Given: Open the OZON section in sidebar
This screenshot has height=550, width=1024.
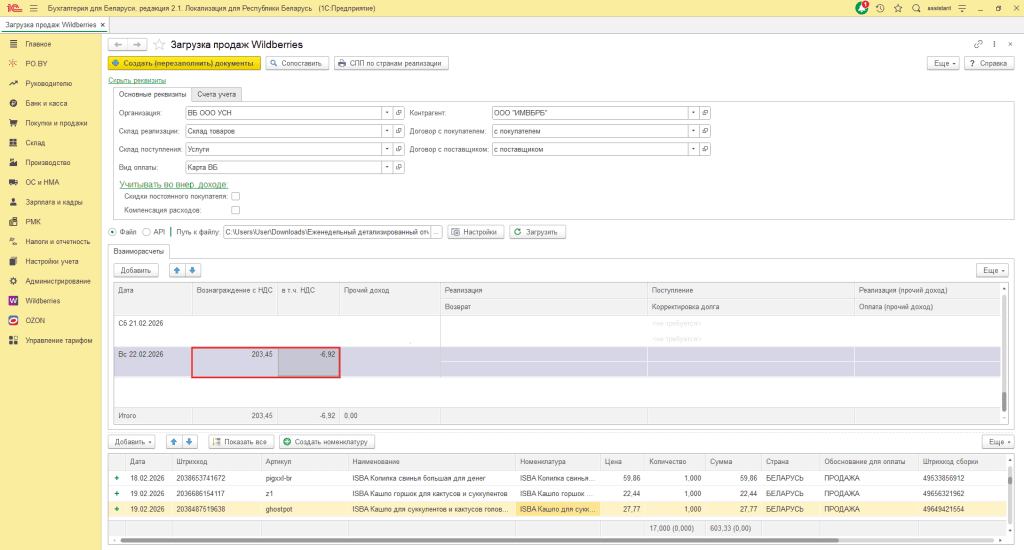Looking at the screenshot, I should [36, 320].
